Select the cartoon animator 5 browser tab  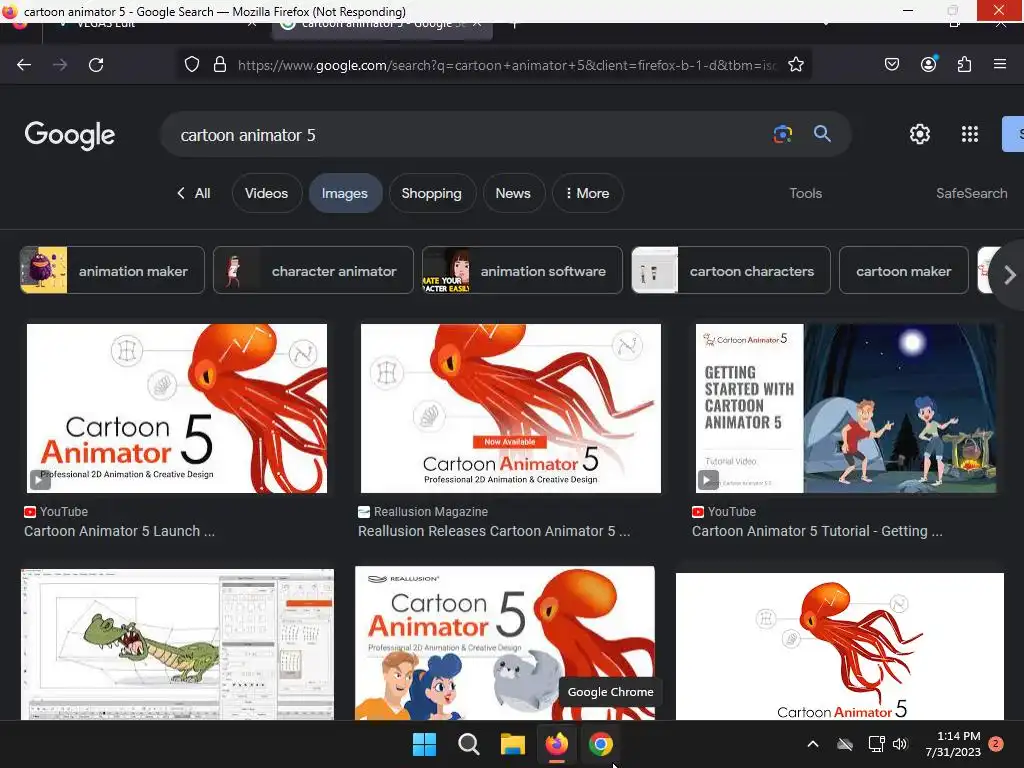coord(382,26)
